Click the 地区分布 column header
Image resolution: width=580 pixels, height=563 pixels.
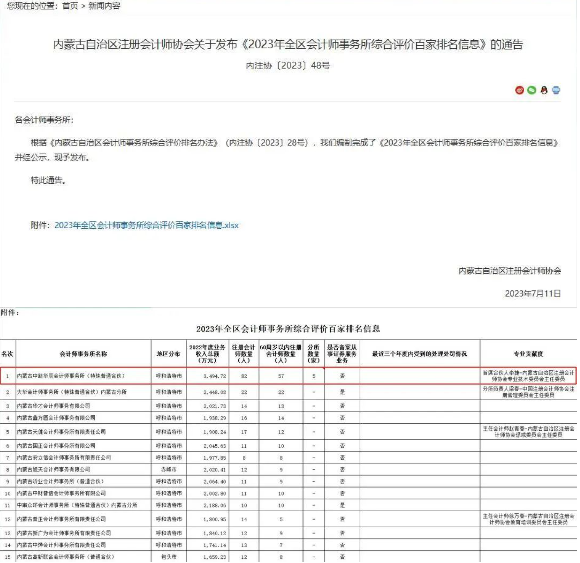click(168, 354)
